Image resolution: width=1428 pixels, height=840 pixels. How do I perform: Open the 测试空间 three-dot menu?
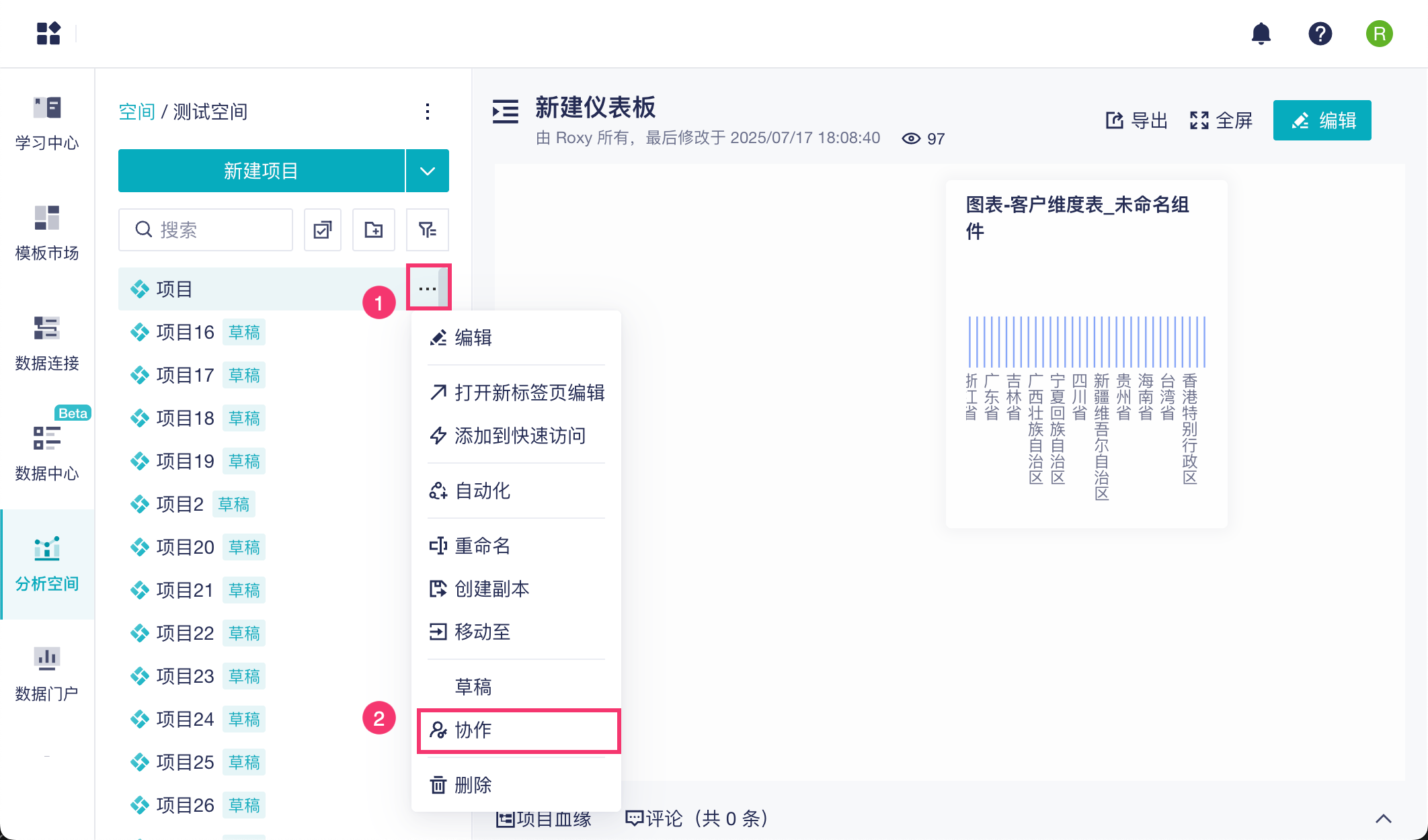tap(428, 112)
